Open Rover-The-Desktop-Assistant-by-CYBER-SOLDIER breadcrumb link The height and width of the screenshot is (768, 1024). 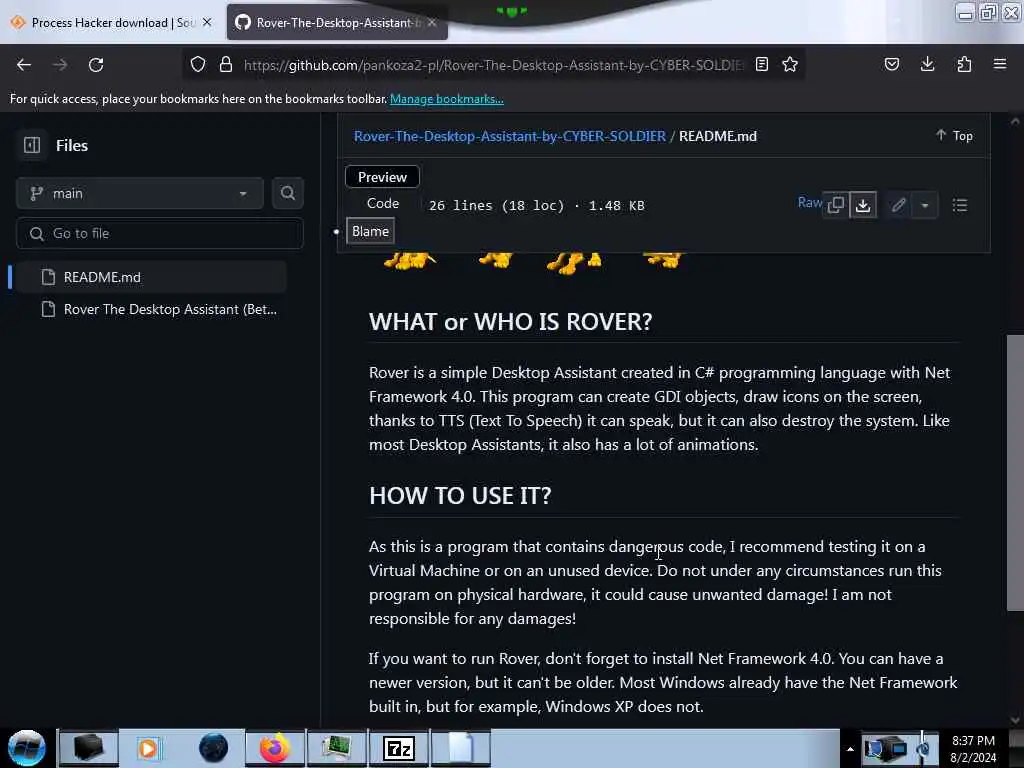(509, 136)
